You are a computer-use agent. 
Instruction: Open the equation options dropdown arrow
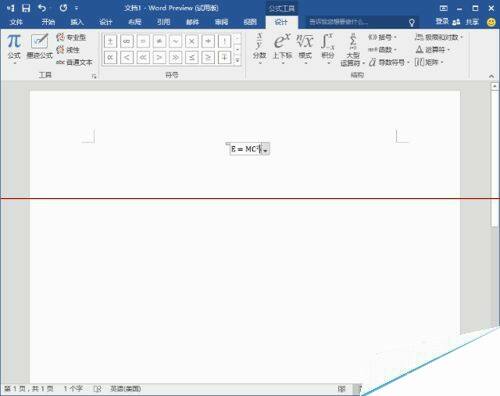click(x=266, y=149)
